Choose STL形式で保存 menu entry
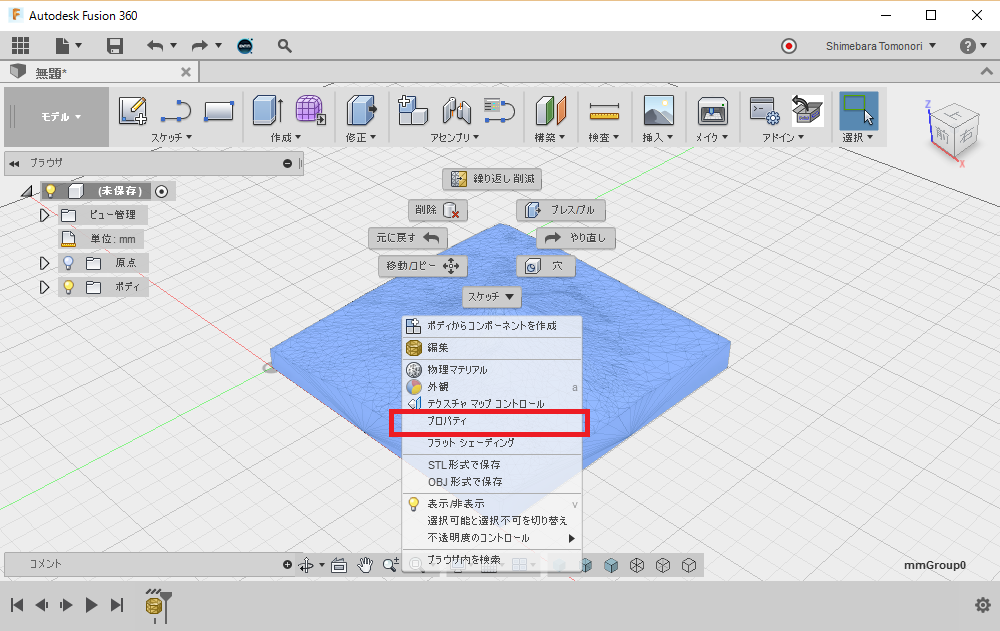 pos(492,464)
